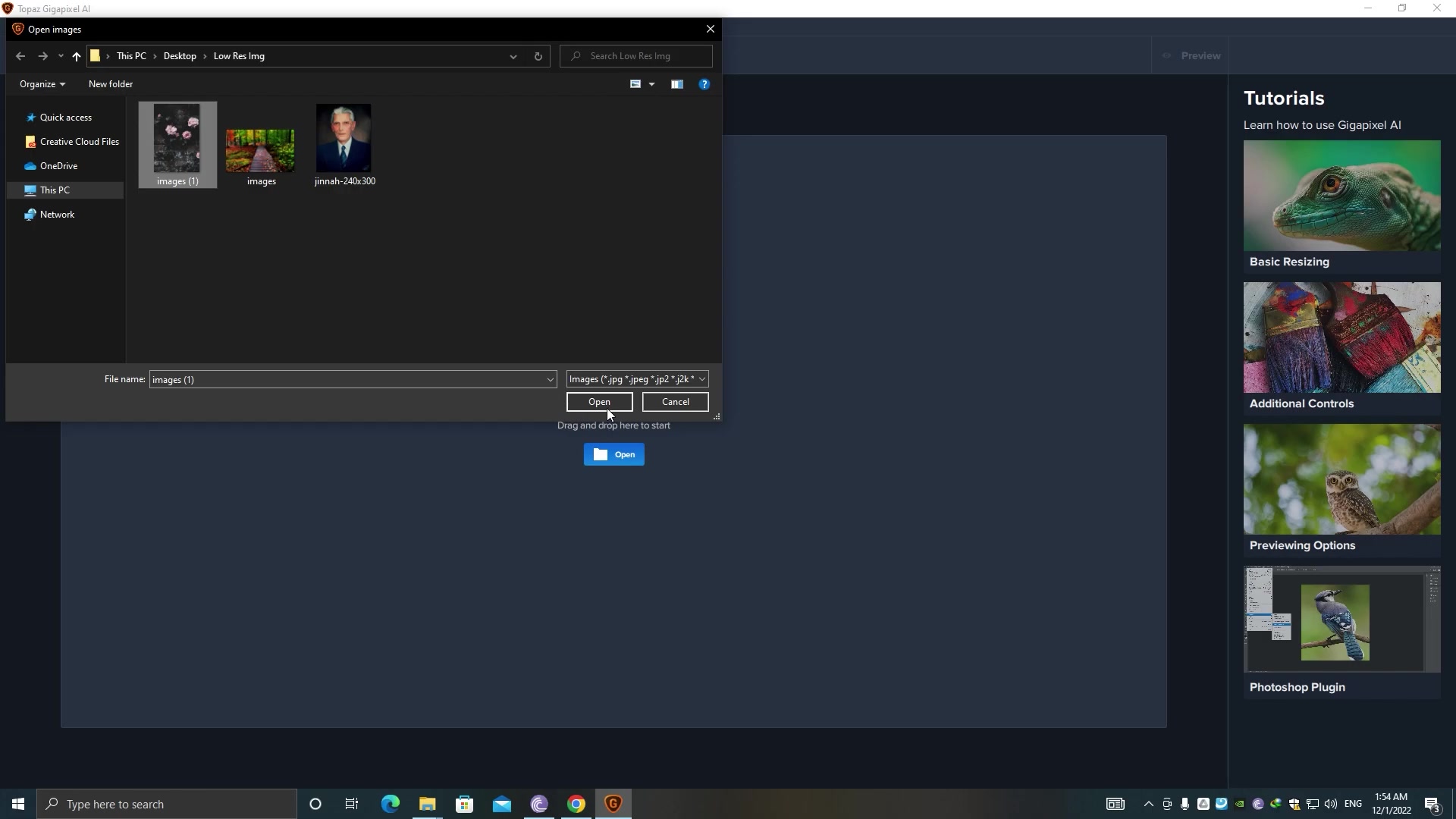The image size is (1456, 819).
Task: Click the Preview button in Gigapixel
Action: tap(1193, 56)
